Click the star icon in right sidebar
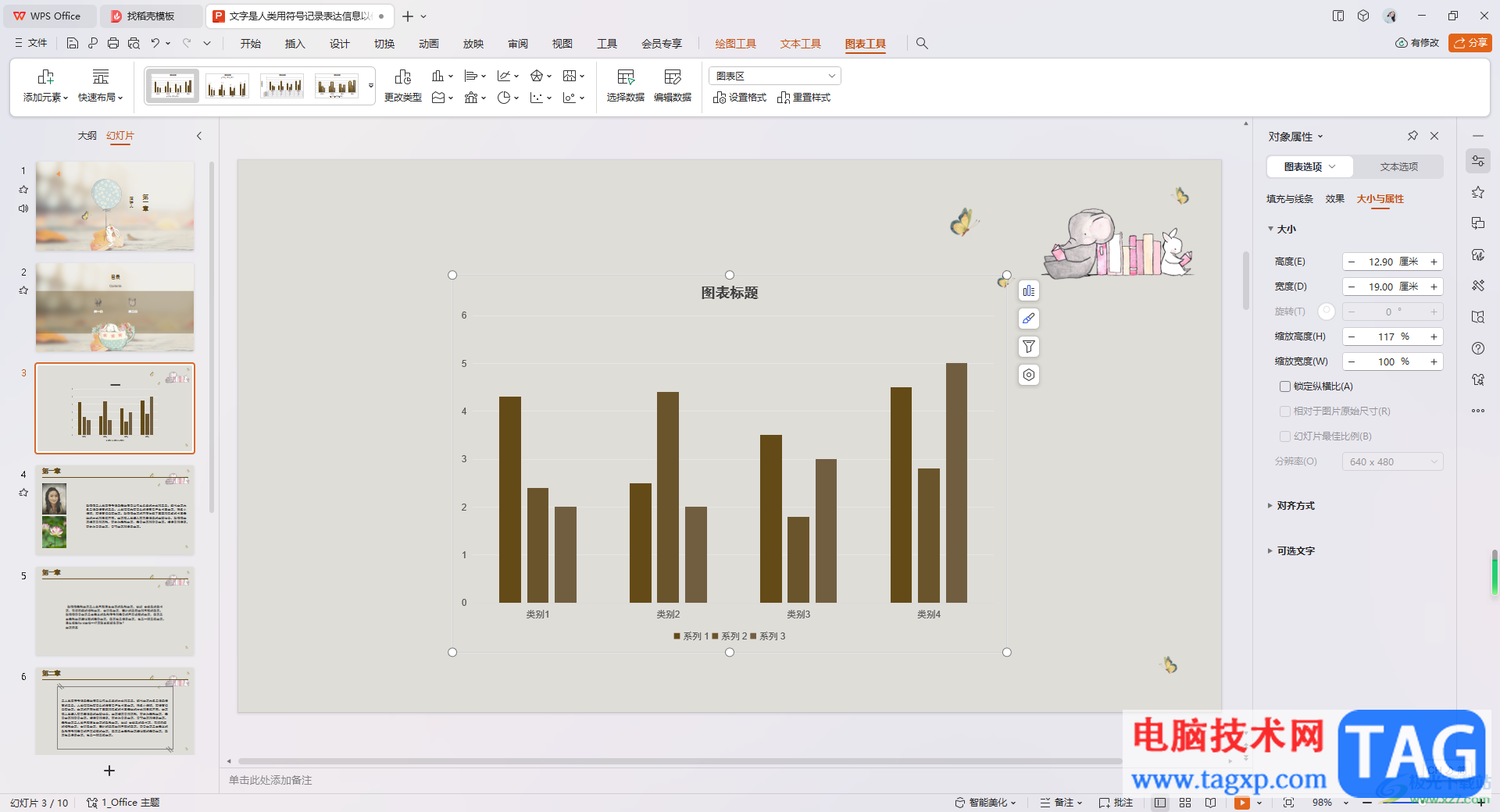This screenshot has width=1500, height=812. coord(1478,192)
